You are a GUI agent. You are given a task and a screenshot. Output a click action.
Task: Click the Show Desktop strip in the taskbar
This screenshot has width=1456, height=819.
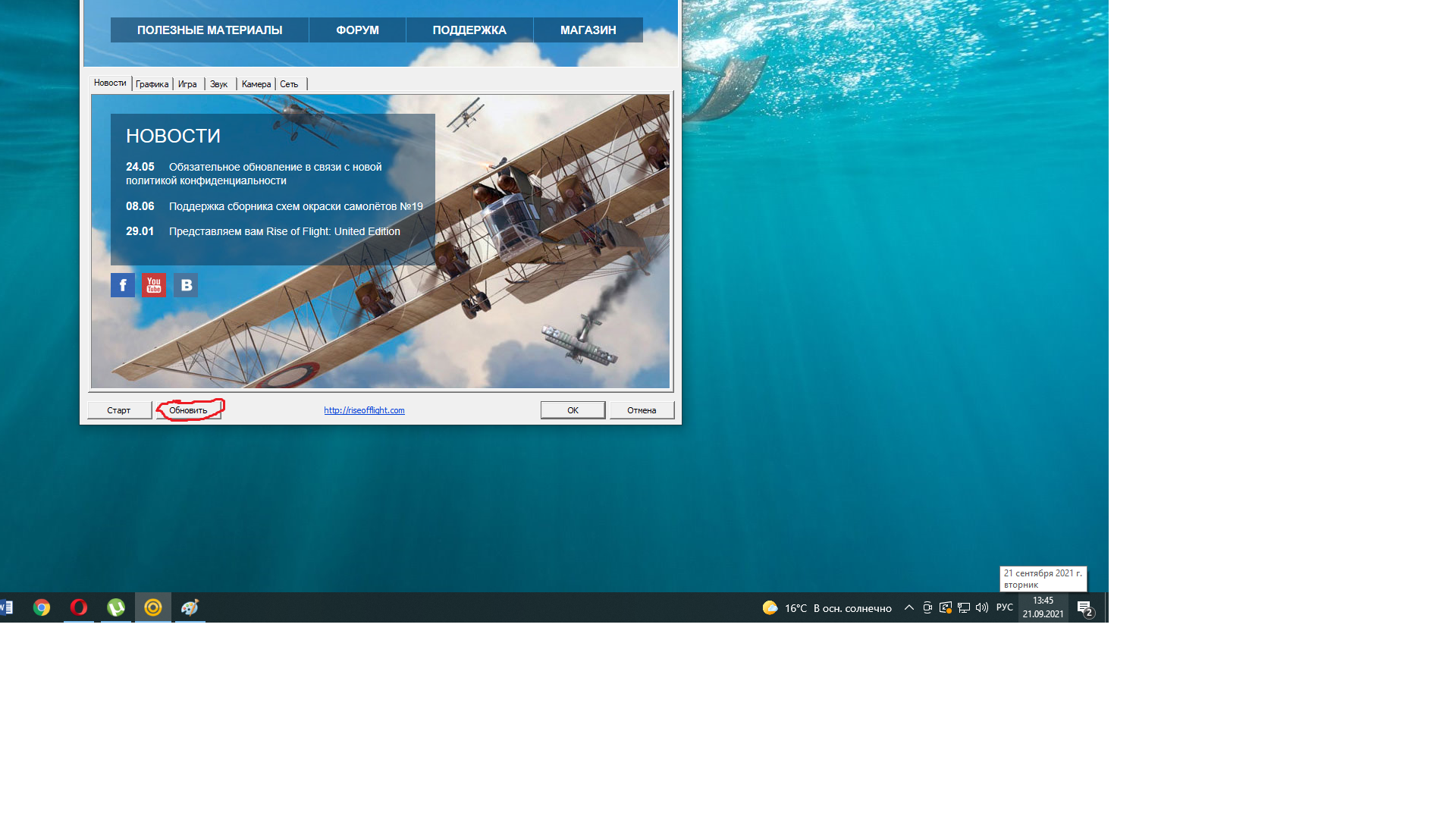(1106, 607)
